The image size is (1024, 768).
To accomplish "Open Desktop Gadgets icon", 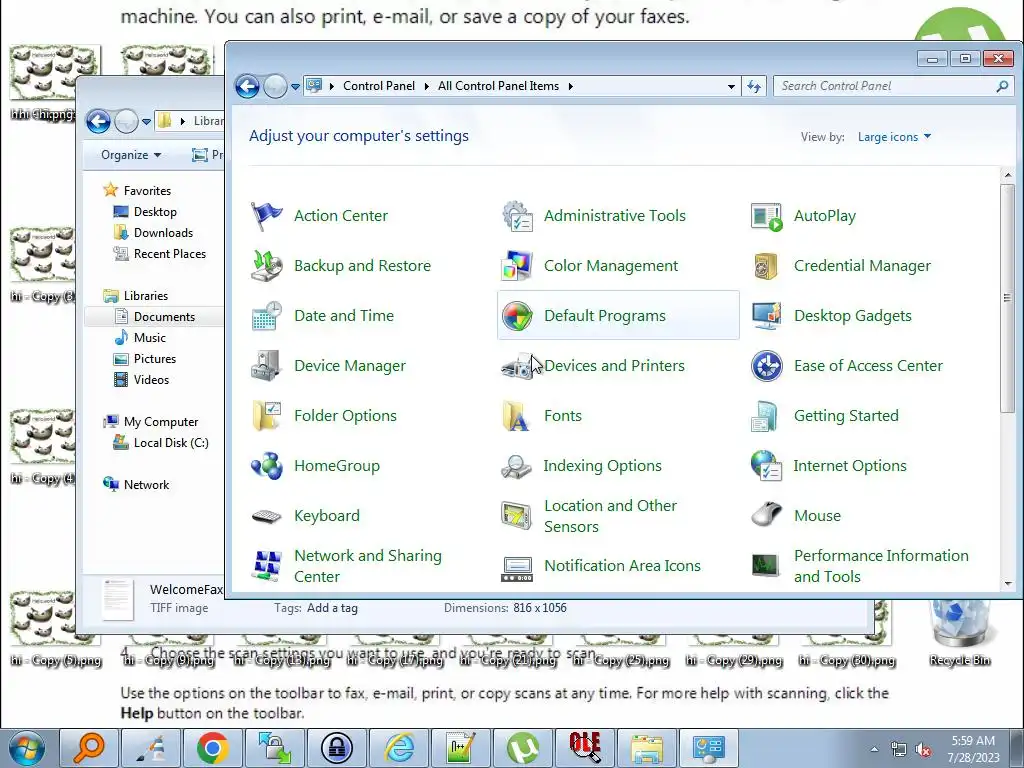I will (x=766, y=316).
